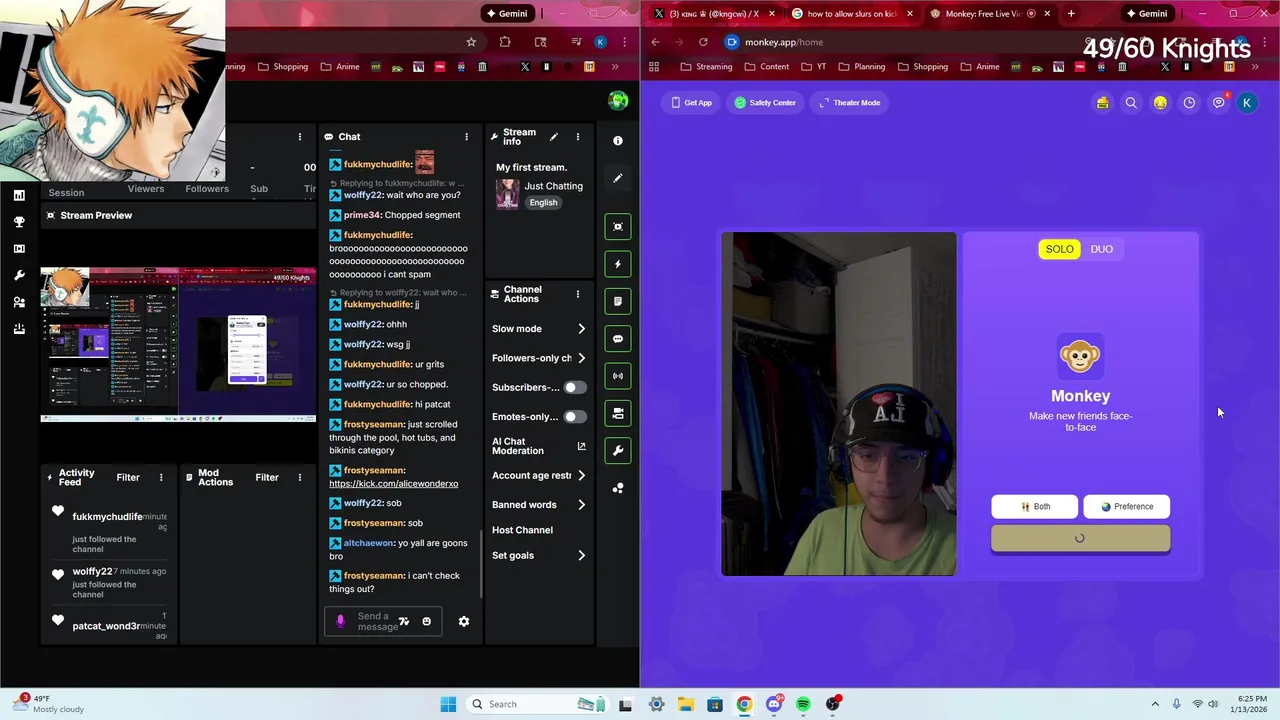This screenshot has width=1280, height=720.
Task: Select SOLO mode in Monkey
Action: (1059, 249)
